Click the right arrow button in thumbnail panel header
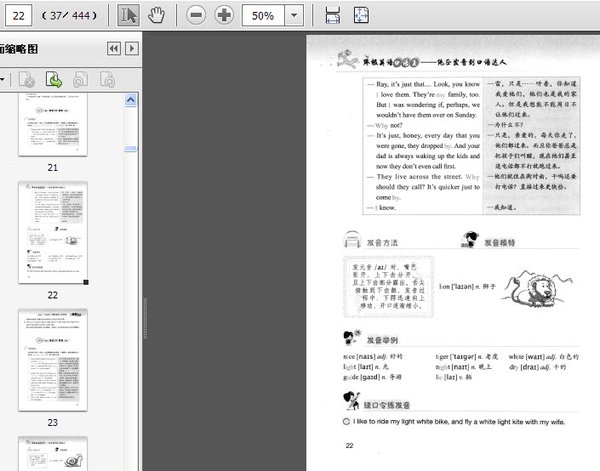 point(132,49)
